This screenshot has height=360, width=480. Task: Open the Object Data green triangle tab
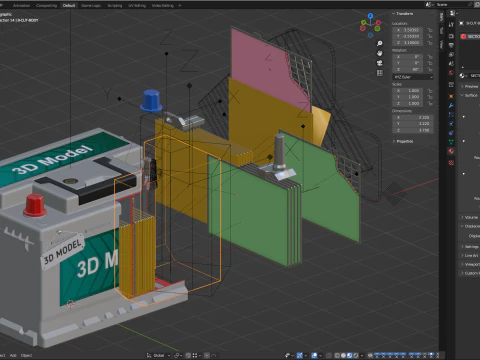tap(451, 142)
